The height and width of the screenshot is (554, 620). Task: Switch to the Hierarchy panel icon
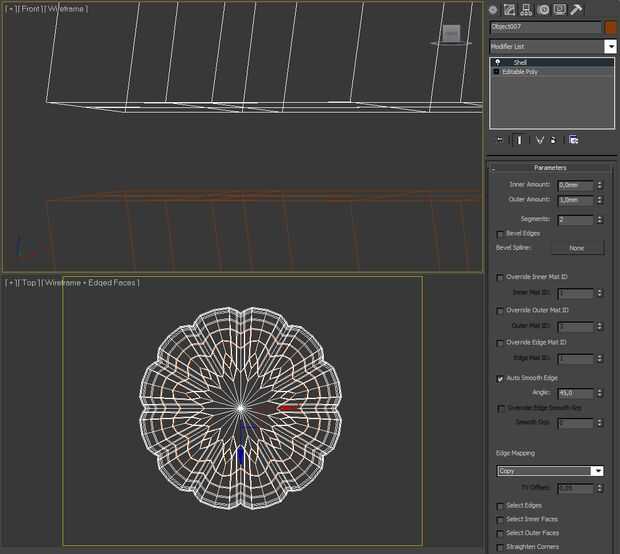[x=526, y=9]
